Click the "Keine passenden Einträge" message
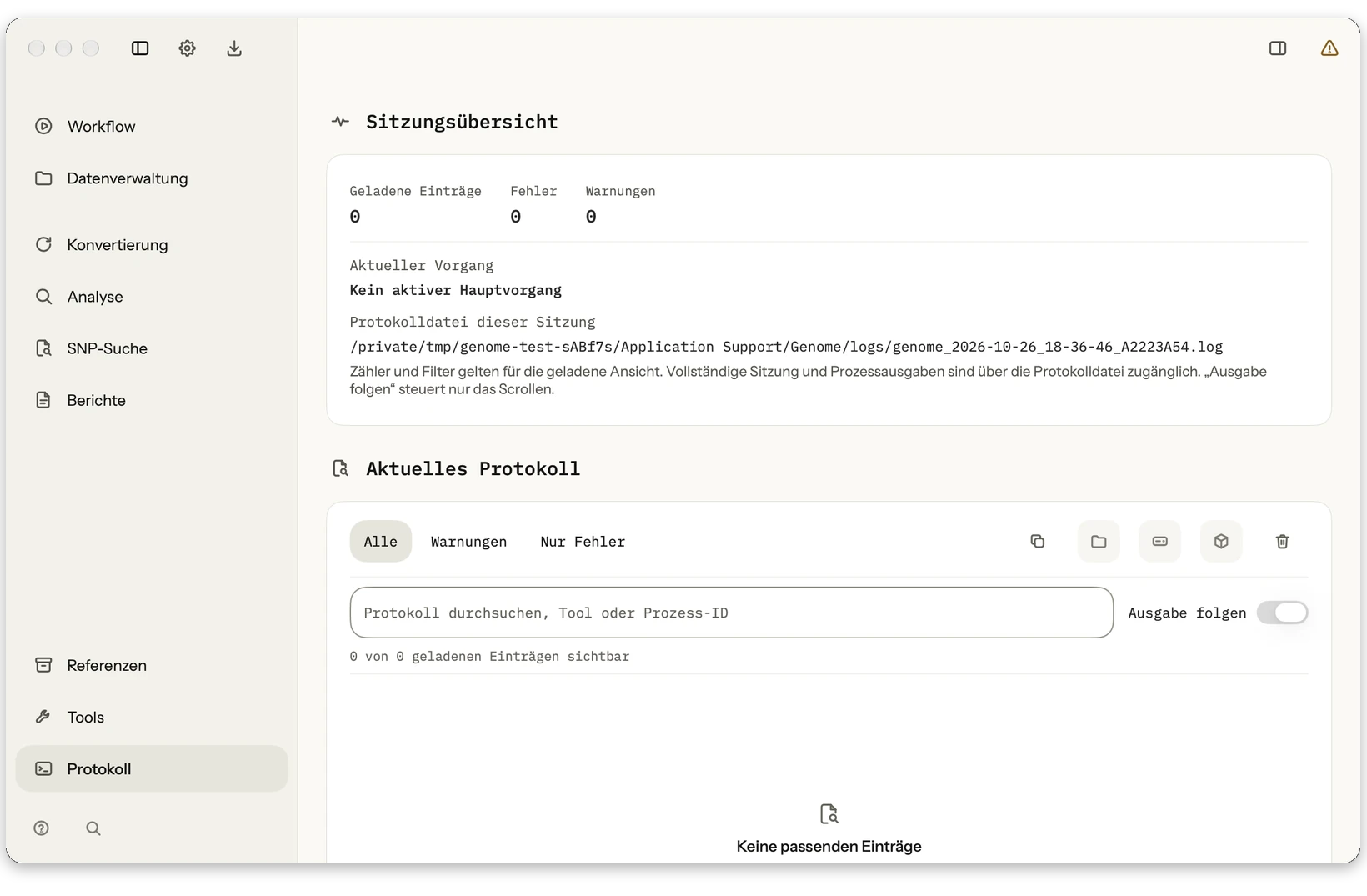Viewport: 1367px width, 896px height. 829,847
